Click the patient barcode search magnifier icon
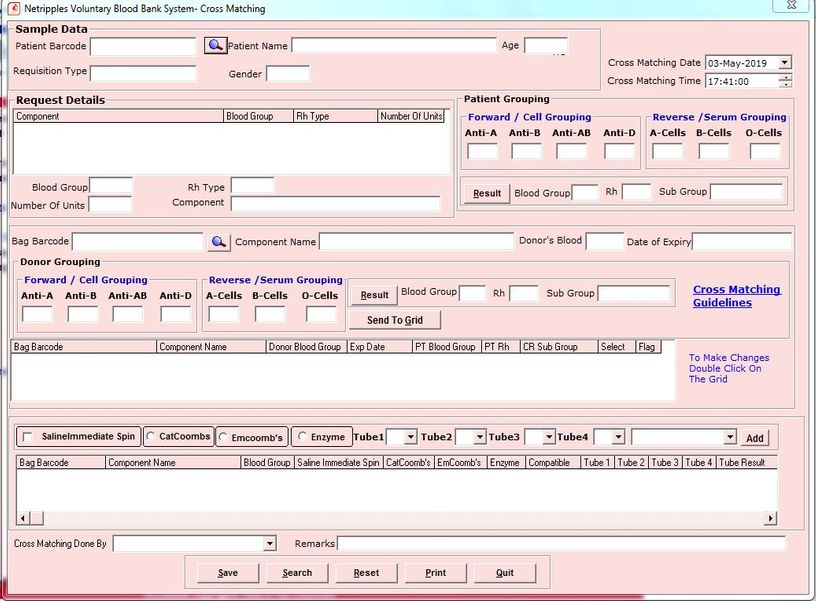 coord(215,46)
